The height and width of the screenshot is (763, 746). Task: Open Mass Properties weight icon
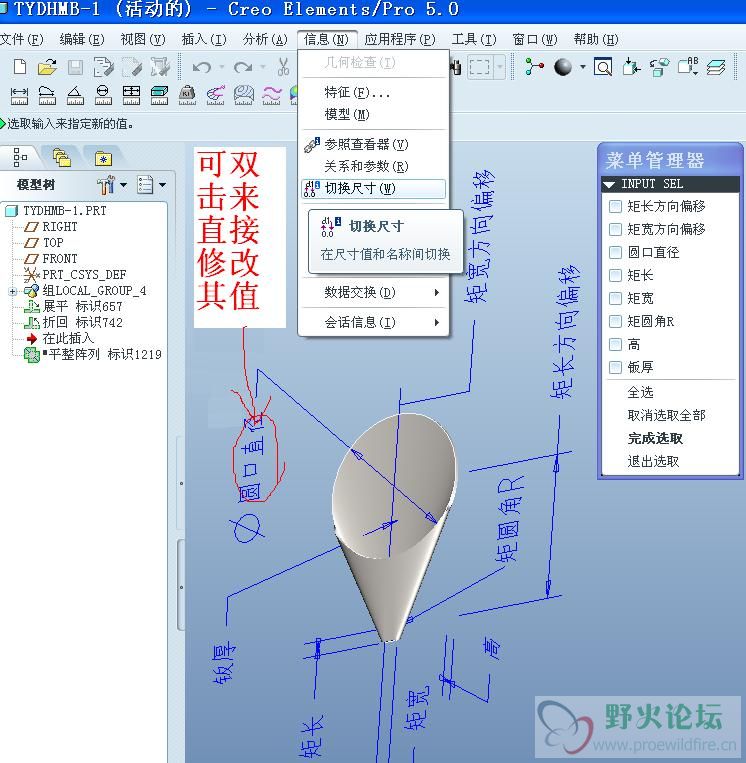coord(187,95)
